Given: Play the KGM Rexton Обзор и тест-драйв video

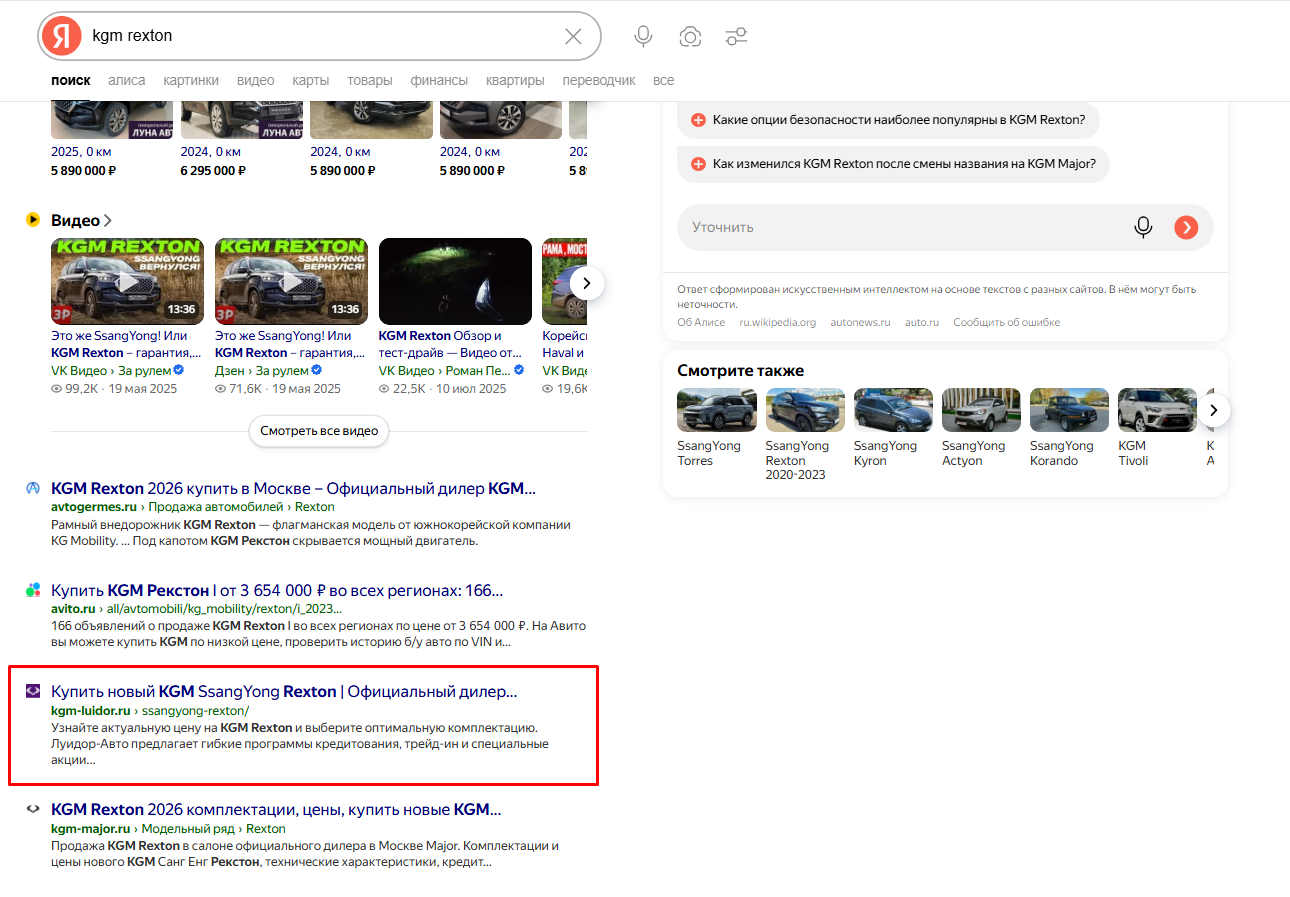Looking at the screenshot, I should pos(455,282).
